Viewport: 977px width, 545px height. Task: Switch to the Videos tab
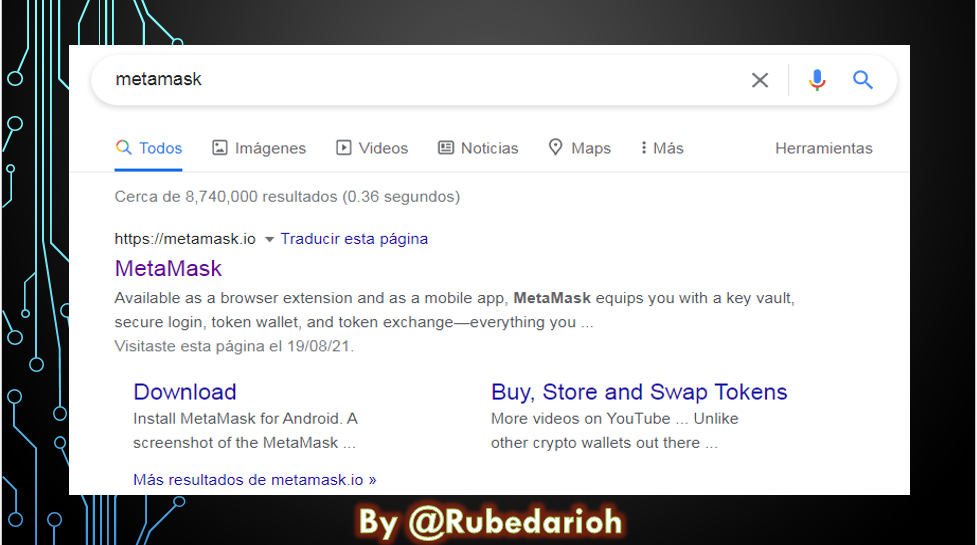click(372, 148)
